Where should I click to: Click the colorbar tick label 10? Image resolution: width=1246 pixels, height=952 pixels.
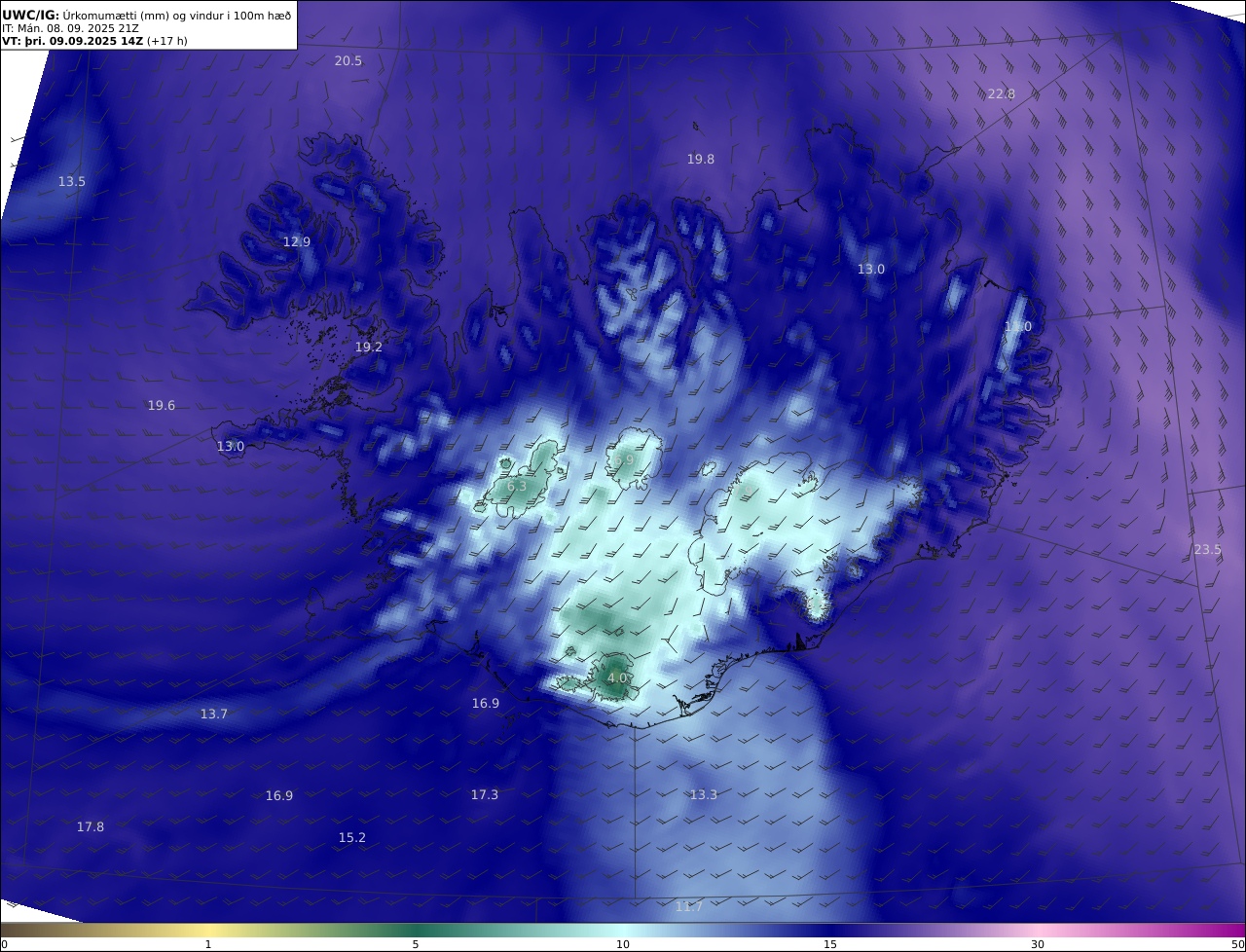(x=623, y=944)
